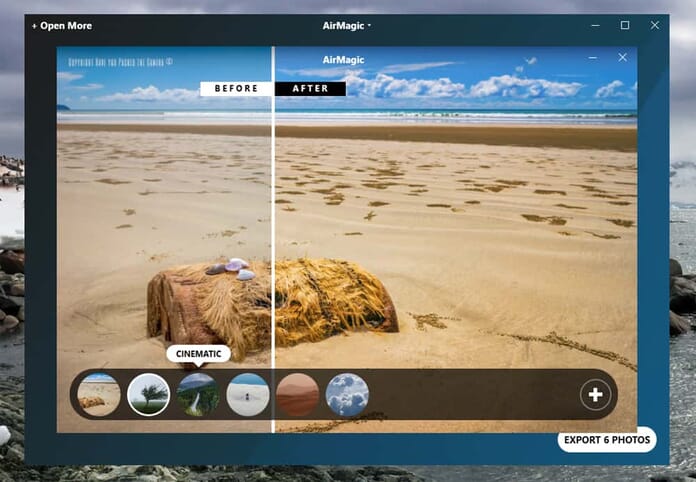696x482 pixels.
Task: Select the beach sand style thumbnail
Action: tap(99, 395)
